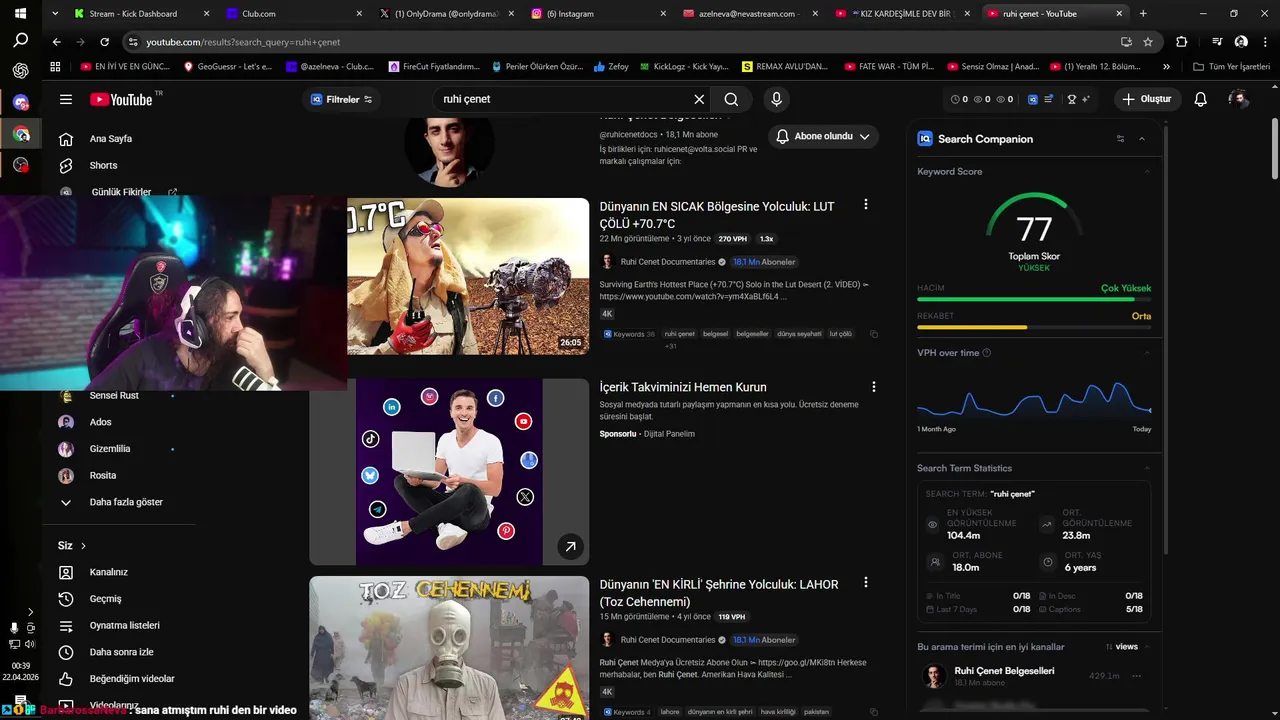This screenshot has width=1280, height=720.
Task: Click the vidIQ sparkle AI icon in header
Action: click(x=1086, y=99)
